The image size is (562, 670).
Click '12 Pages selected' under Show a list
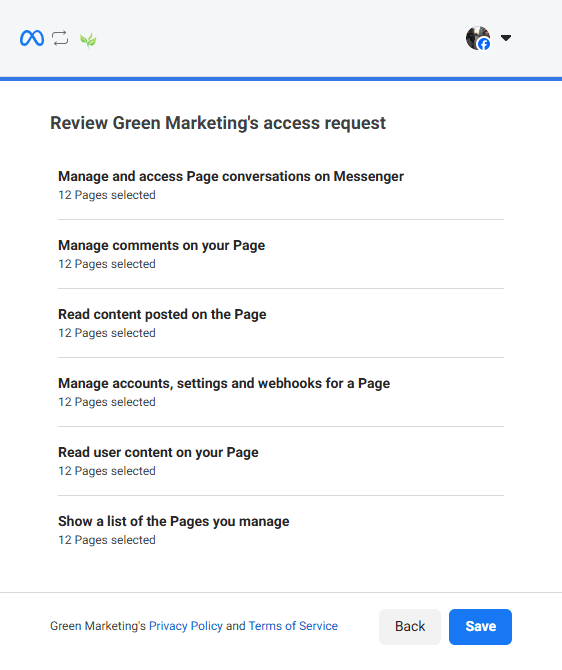[107, 540]
